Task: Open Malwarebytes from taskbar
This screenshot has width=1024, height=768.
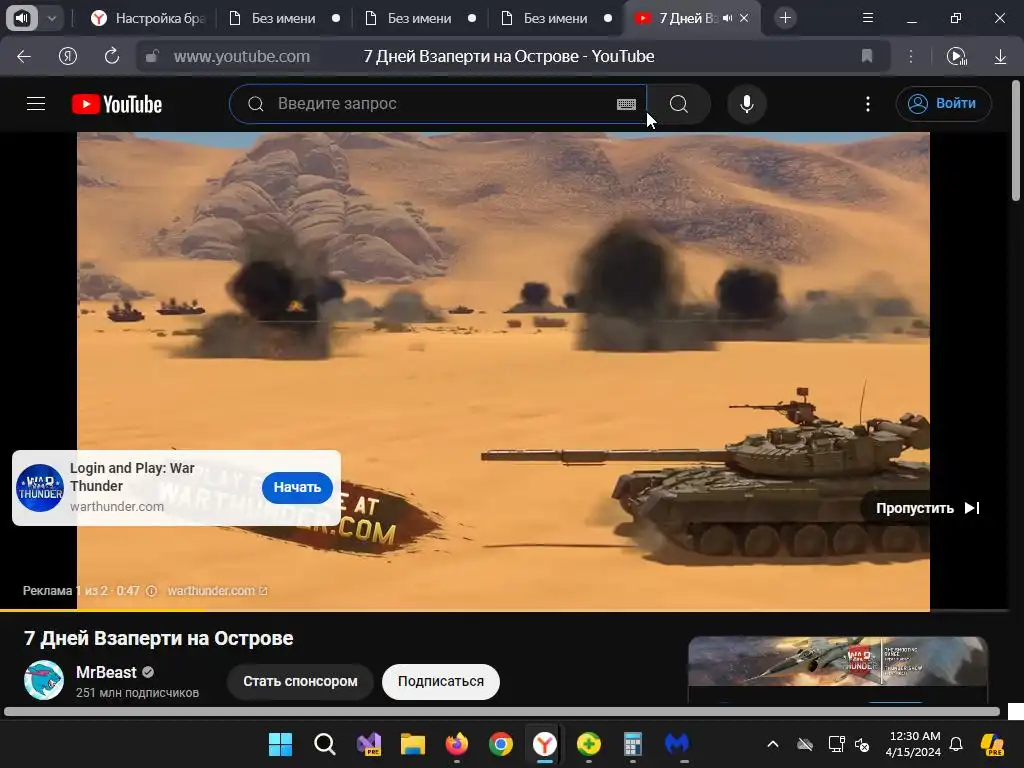Action: pyautogui.click(x=677, y=744)
